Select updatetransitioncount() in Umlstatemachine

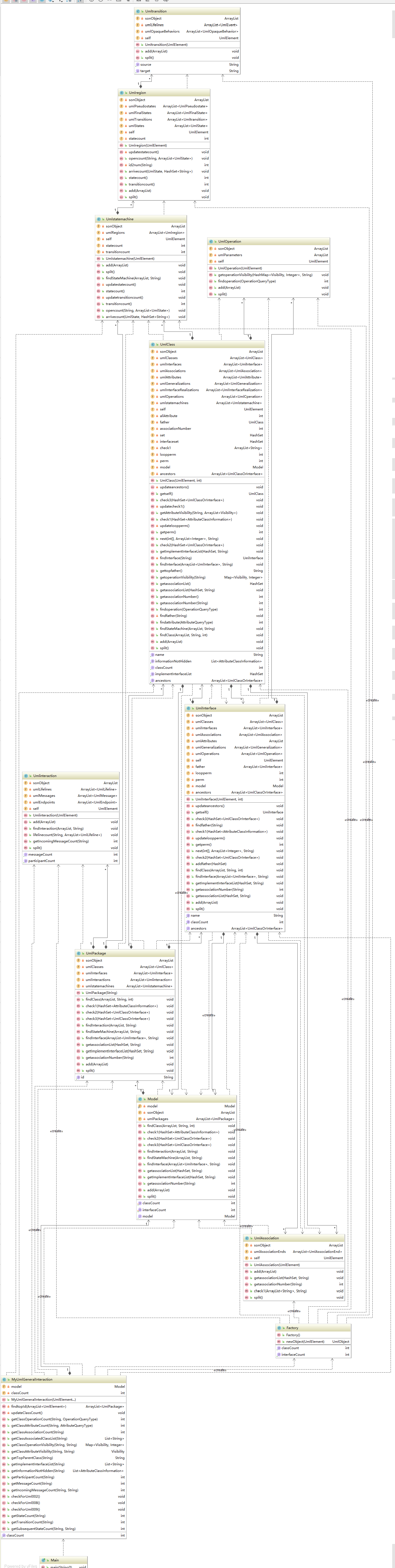click(141, 298)
